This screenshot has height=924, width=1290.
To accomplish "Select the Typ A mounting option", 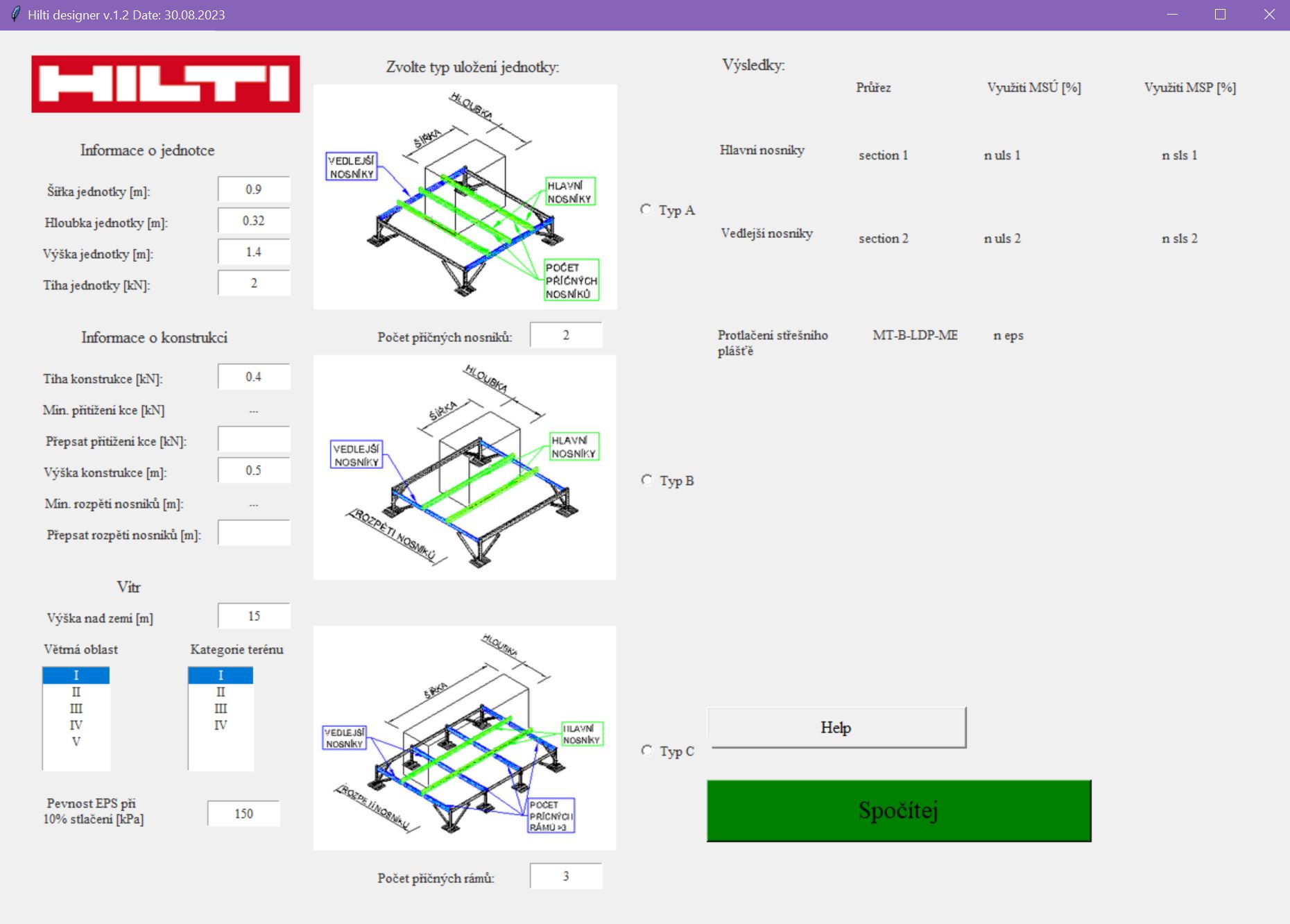I will click(x=646, y=209).
